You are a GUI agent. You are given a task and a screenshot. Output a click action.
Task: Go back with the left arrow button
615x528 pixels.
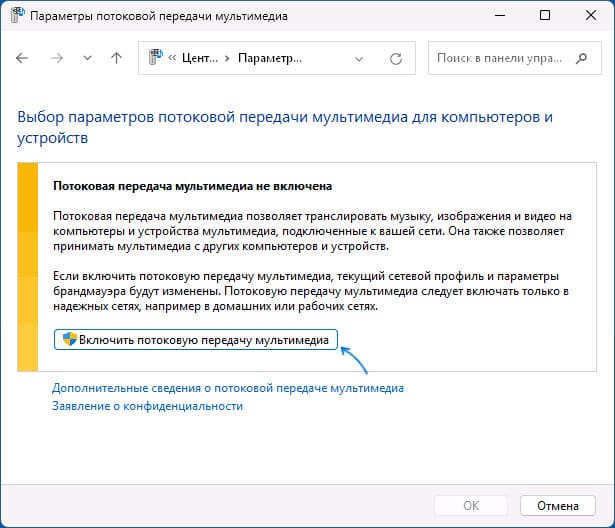[22, 58]
